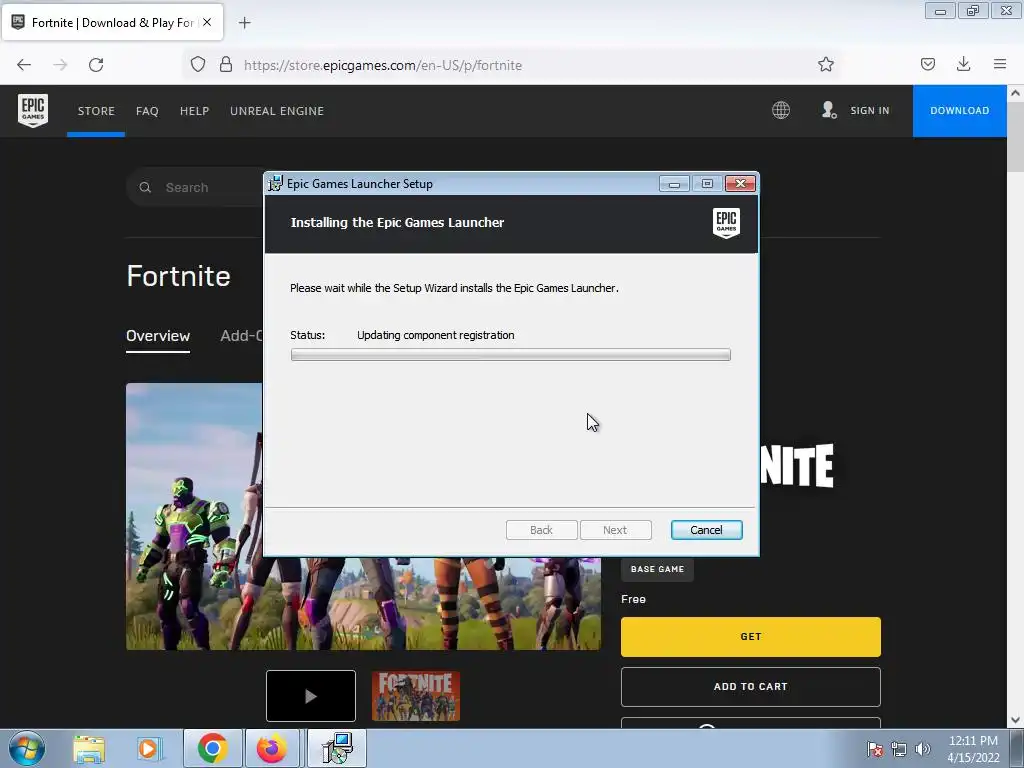Open the shield tracking protection icon
1024x768 pixels.
click(x=198, y=65)
